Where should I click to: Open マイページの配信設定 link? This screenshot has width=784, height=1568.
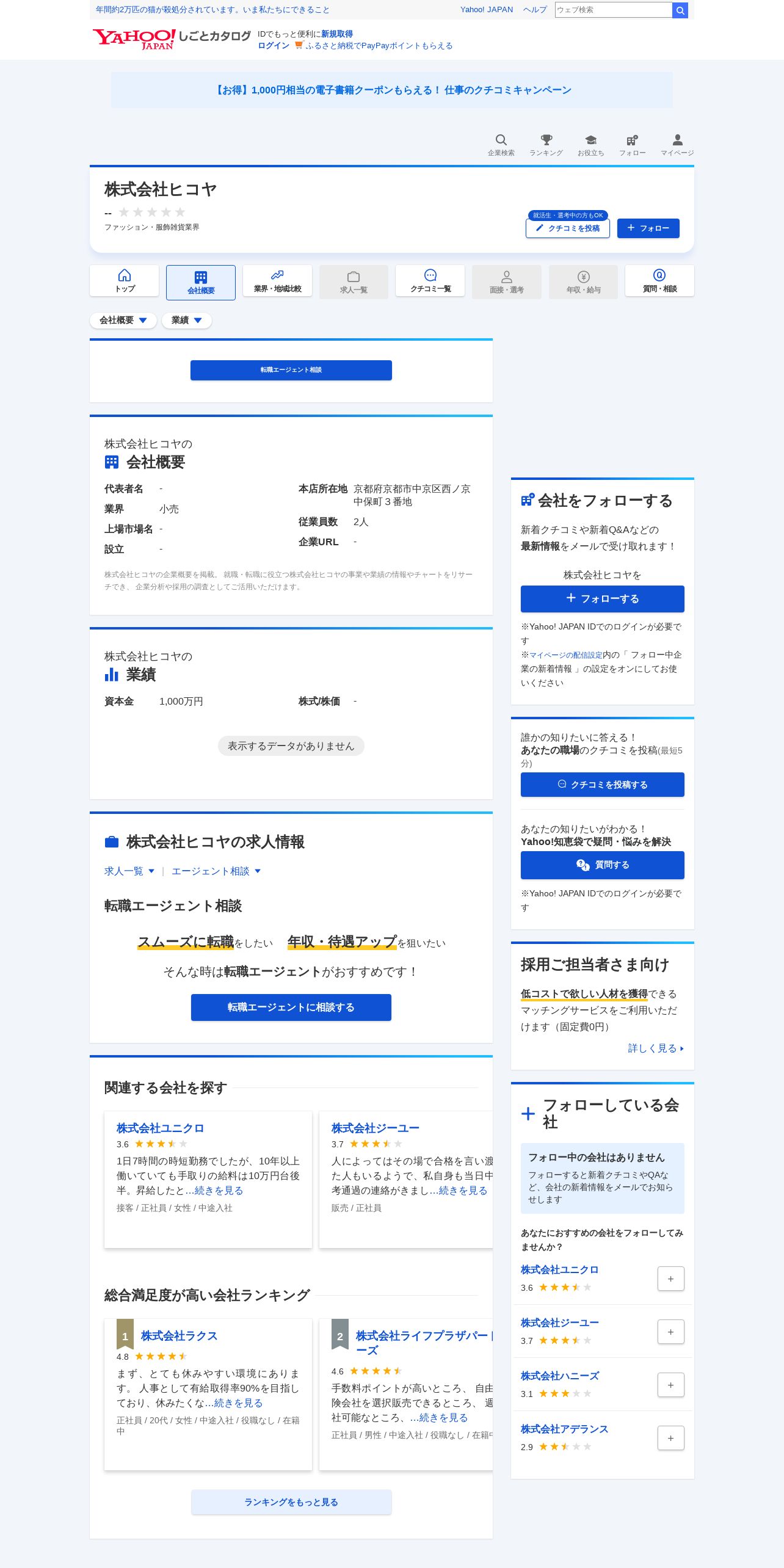pyautogui.click(x=566, y=655)
